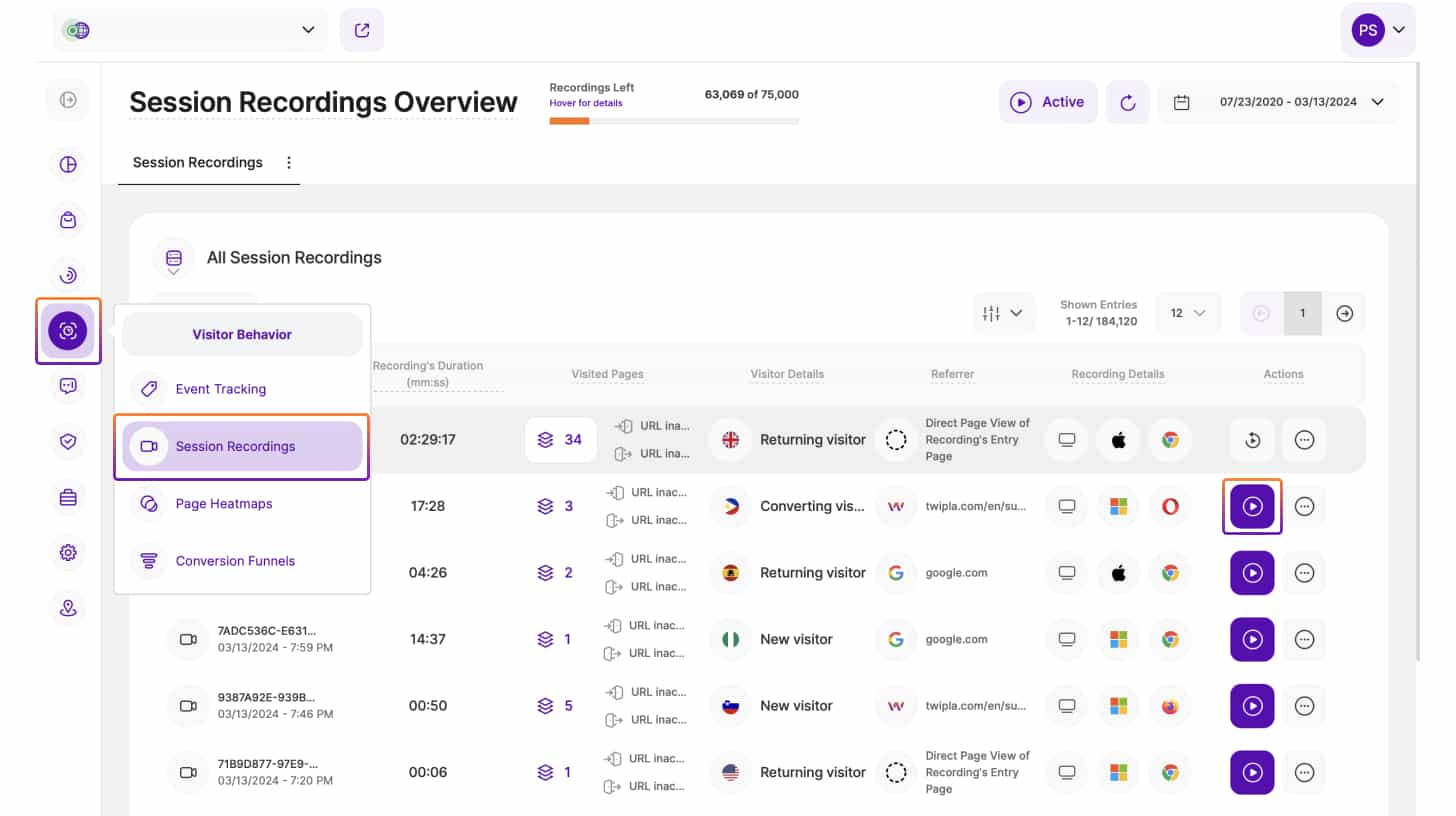Toggle the Active recording status button
Viewport: 1456px width, 816px height.
click(1047, 102)
